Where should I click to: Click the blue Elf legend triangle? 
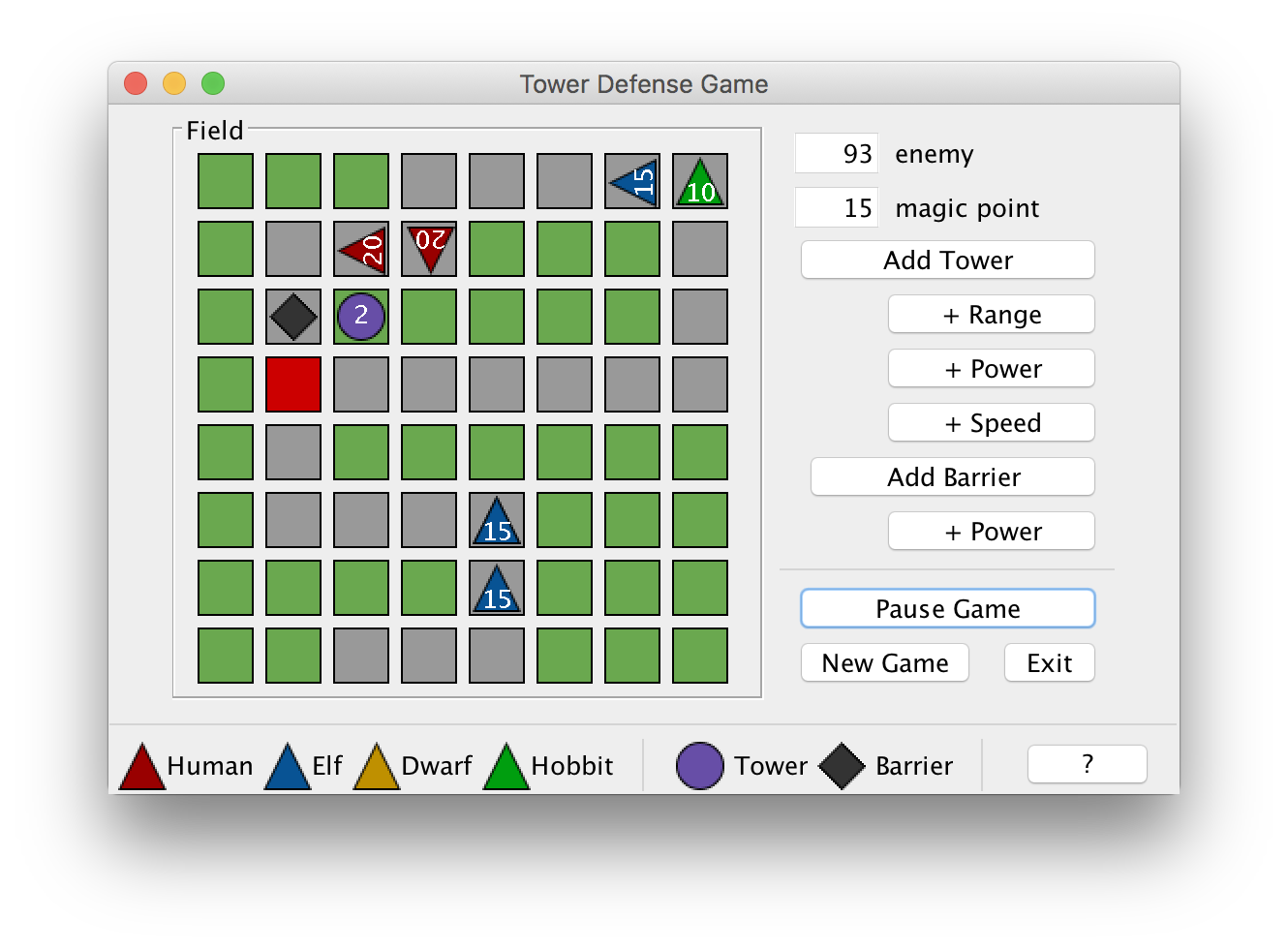pos(288,766)
